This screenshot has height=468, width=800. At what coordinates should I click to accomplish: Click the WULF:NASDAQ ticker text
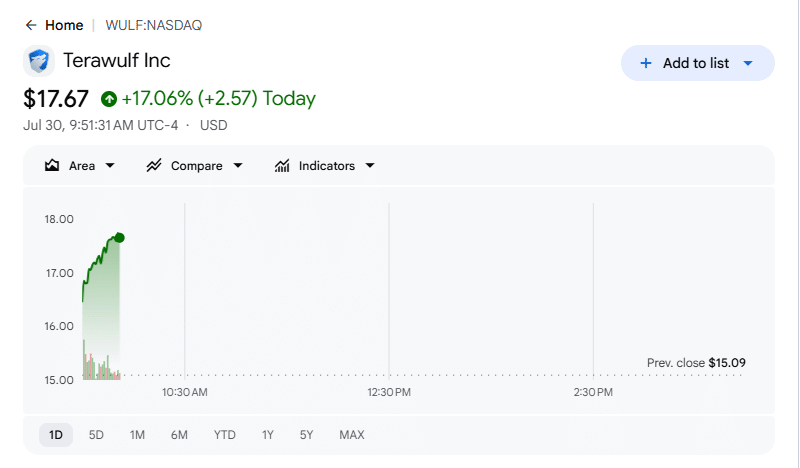pyautogui.click(x=154, y=25)
